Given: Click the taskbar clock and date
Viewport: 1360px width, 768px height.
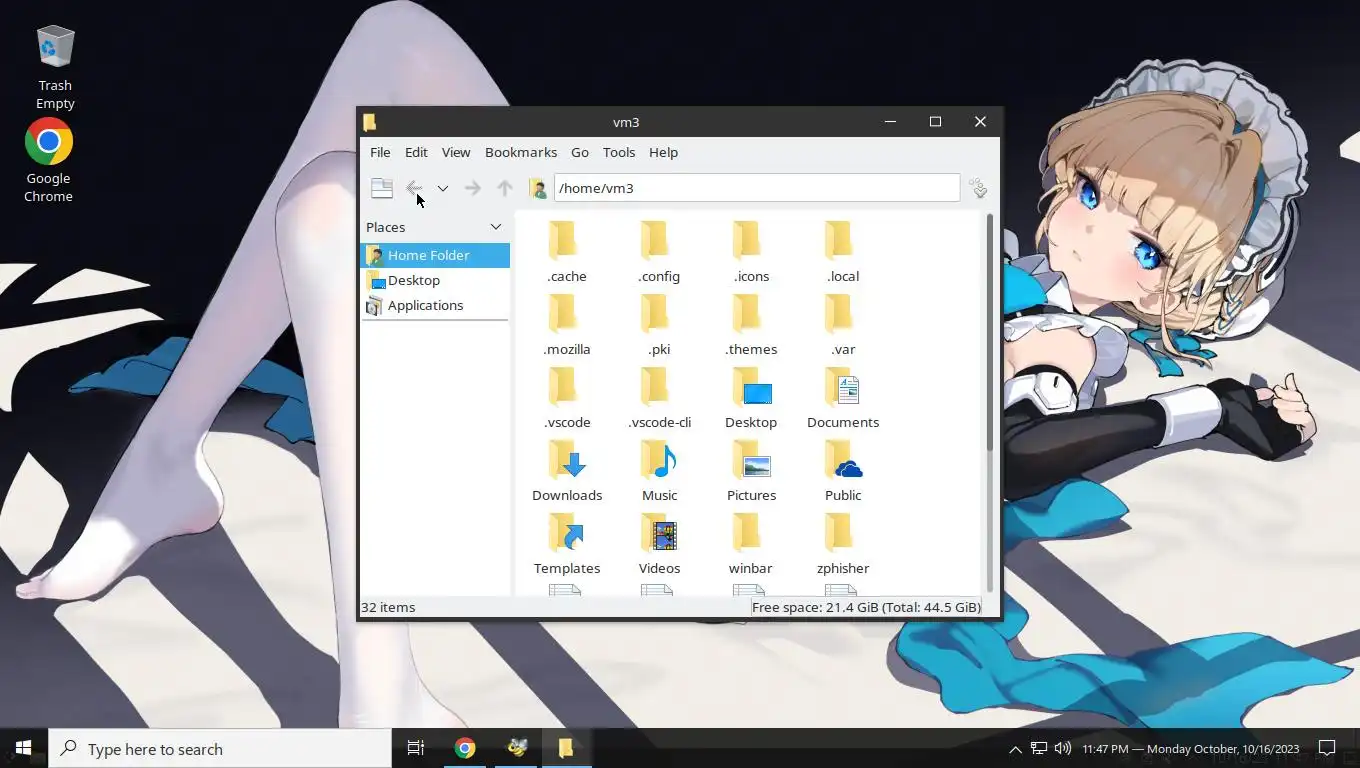Looking at the screenshot, I should click(x=1190, y=749).
